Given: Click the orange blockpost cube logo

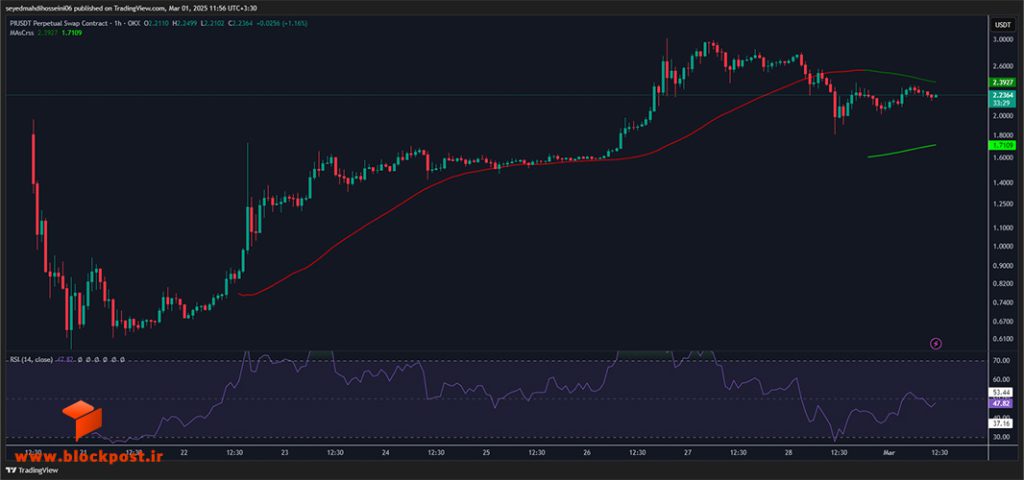Looking at the screenshot, I should [78, 420].
